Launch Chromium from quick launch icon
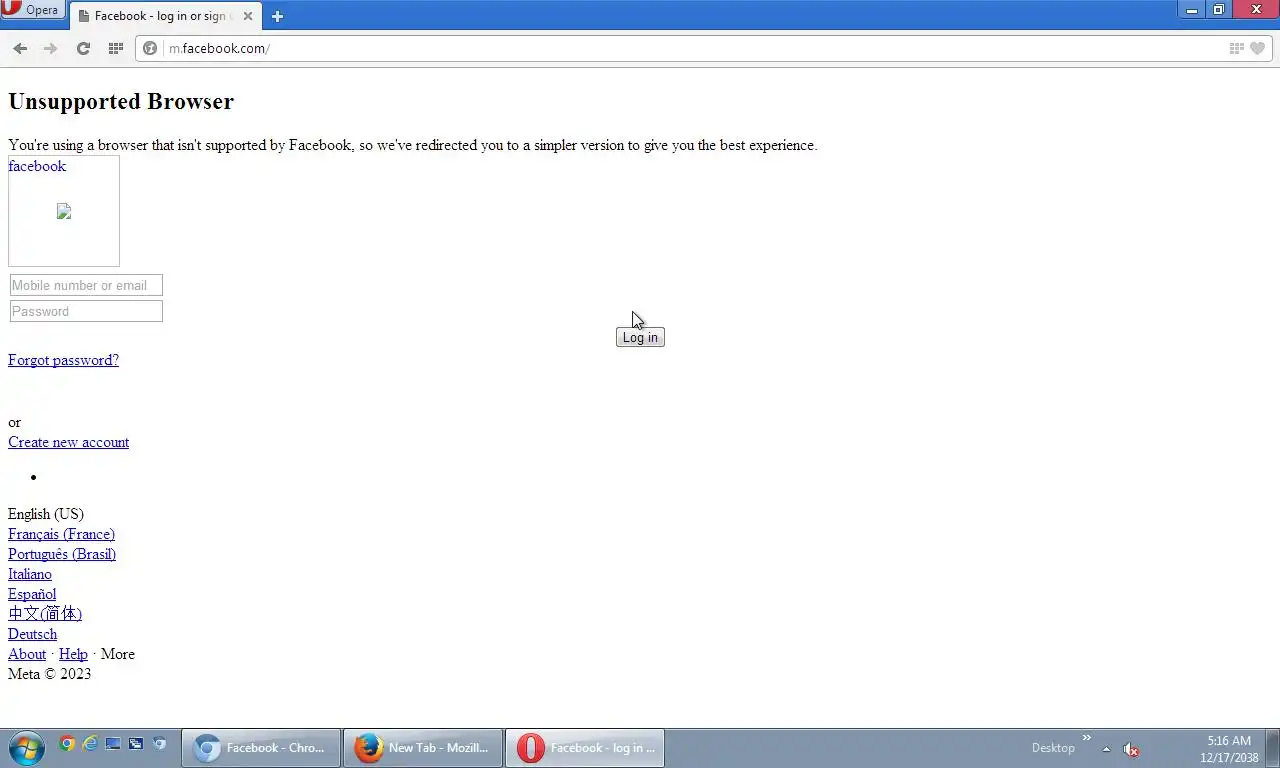Viewport: 1280px width, 768px height. tap(159, 743)
